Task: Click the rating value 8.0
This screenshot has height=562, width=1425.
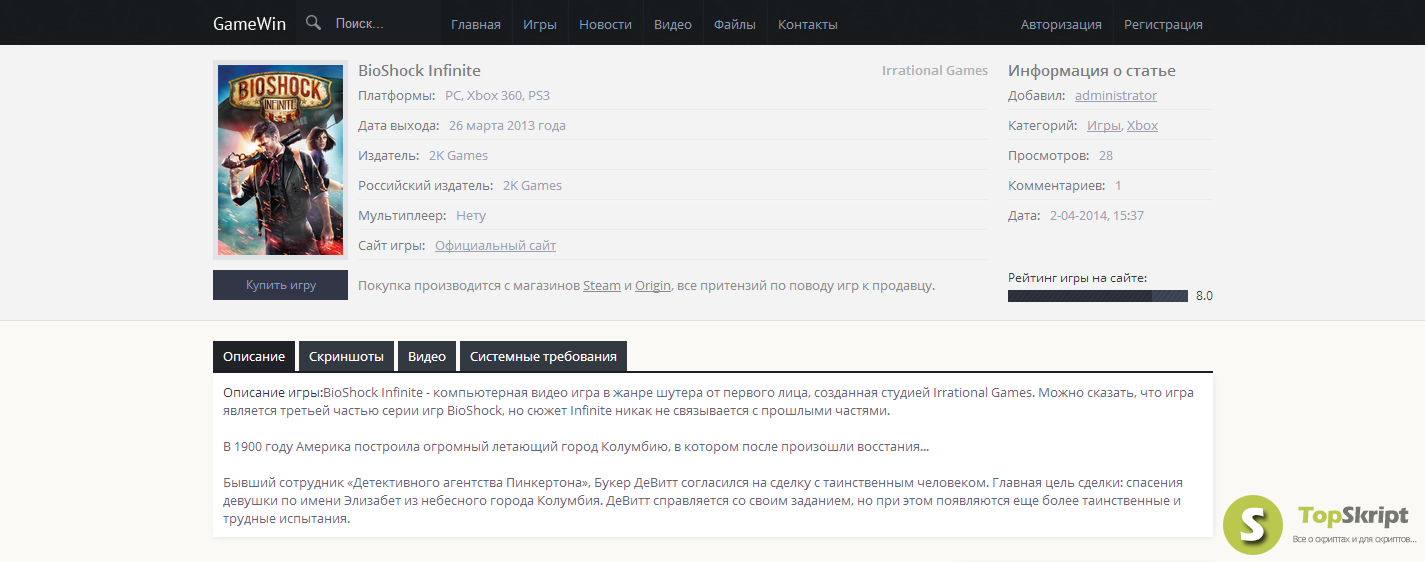Action: pyautogui.click(x=1204, y=296)
